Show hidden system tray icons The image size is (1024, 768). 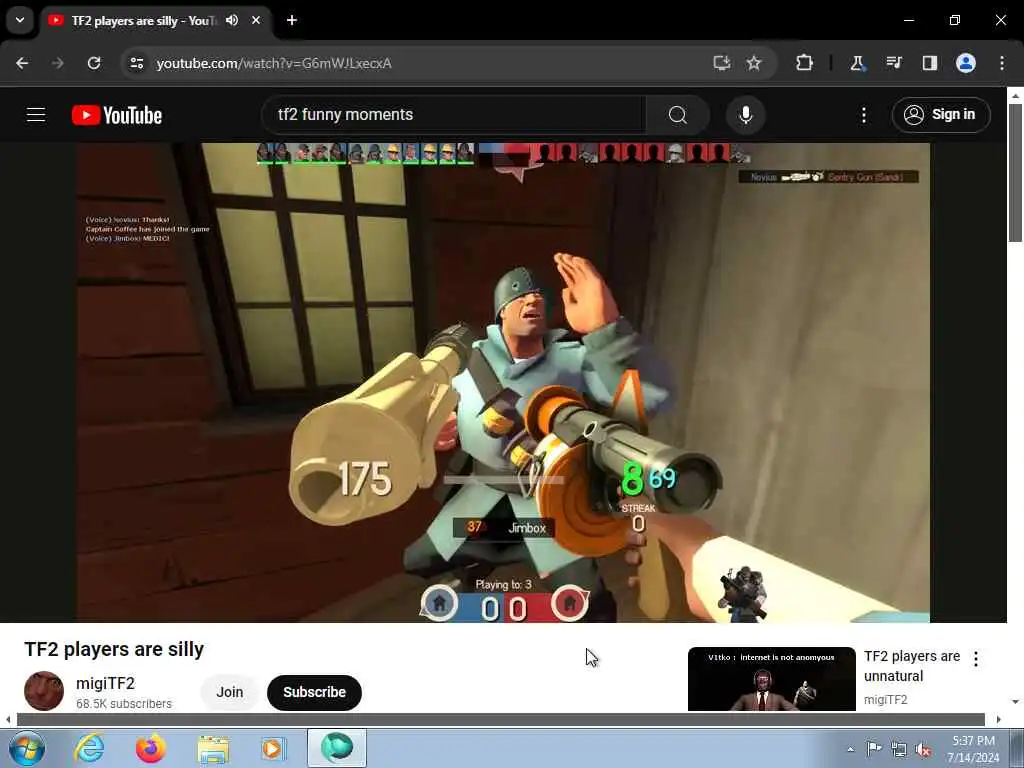850,749
